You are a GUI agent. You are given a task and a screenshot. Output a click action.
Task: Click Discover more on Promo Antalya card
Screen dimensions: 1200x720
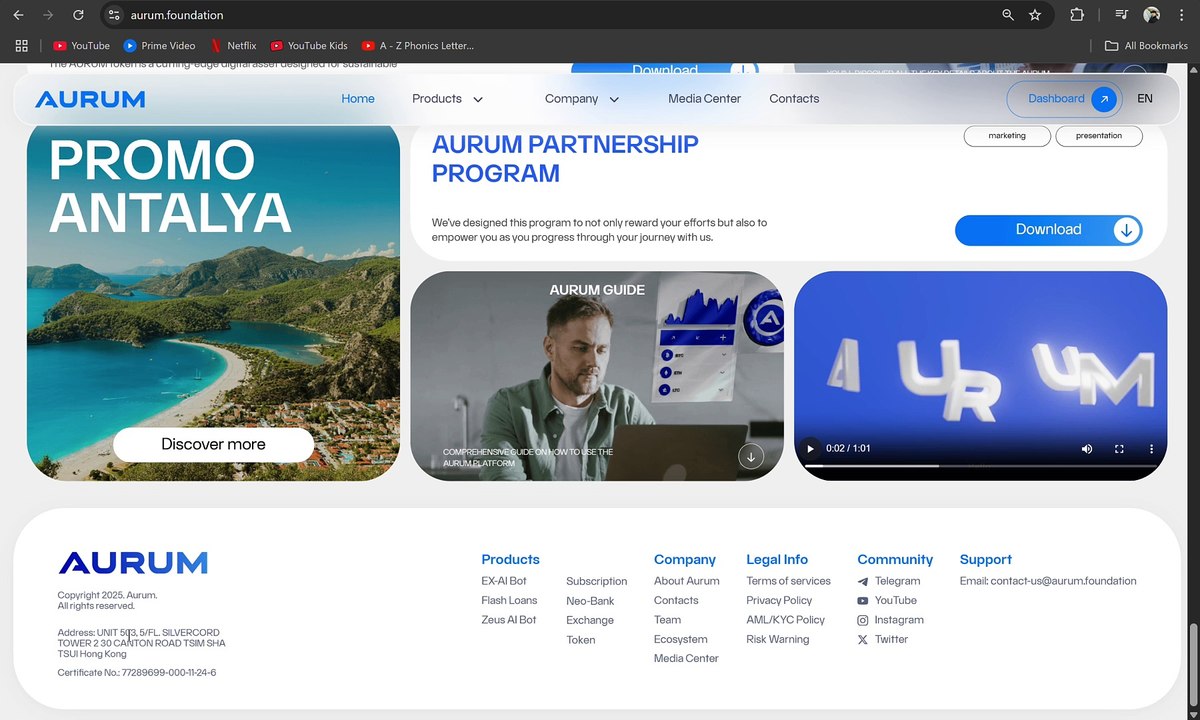pos(213,444)
